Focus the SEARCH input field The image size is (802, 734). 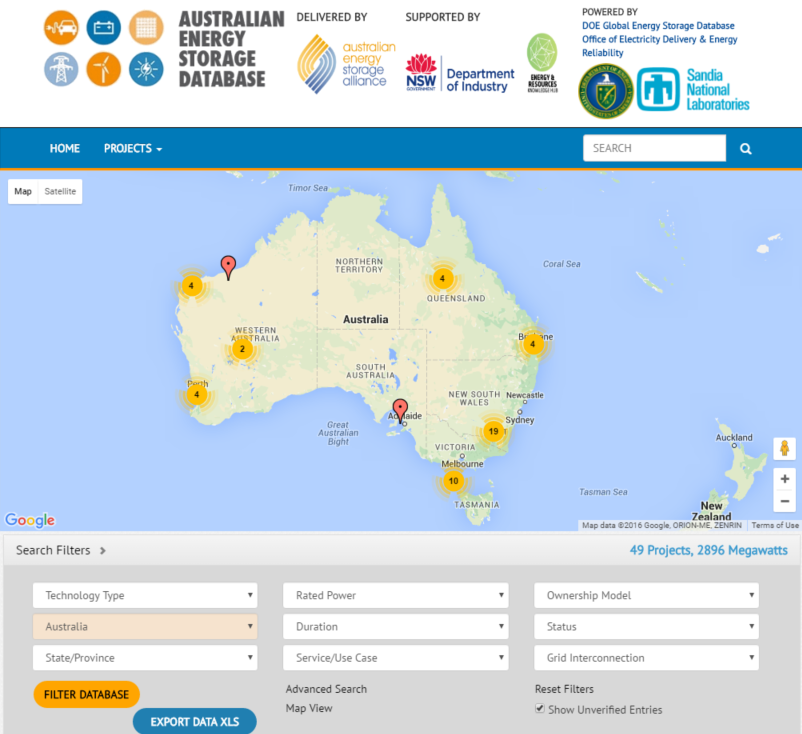coord(655,148)
